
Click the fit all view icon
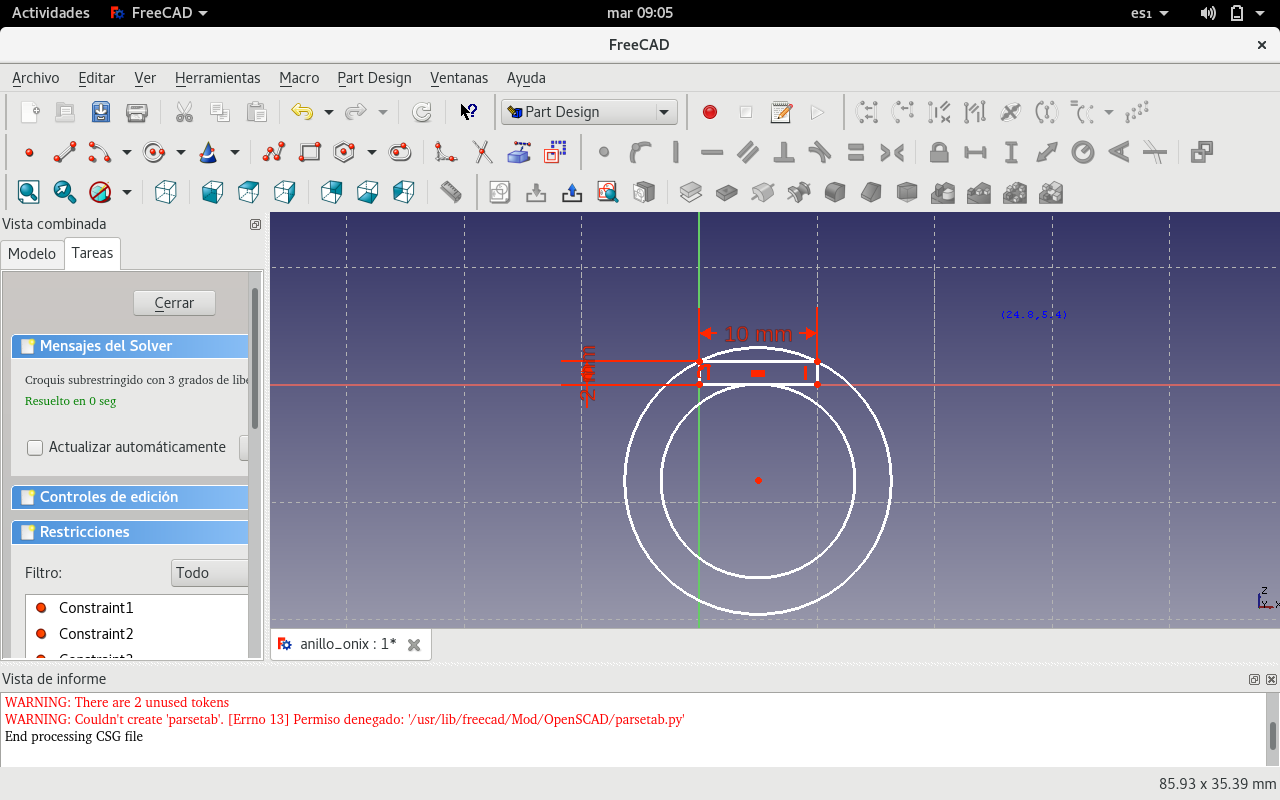(28, 192)
